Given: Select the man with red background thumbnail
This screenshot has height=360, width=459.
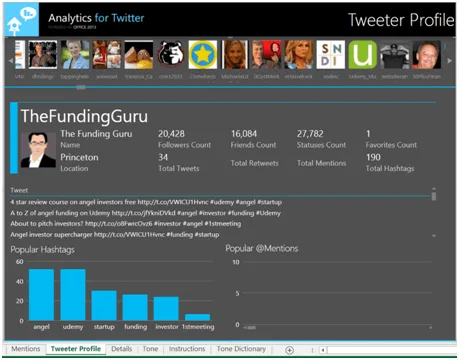Looking at the screenshot, I should coord(267,55).
